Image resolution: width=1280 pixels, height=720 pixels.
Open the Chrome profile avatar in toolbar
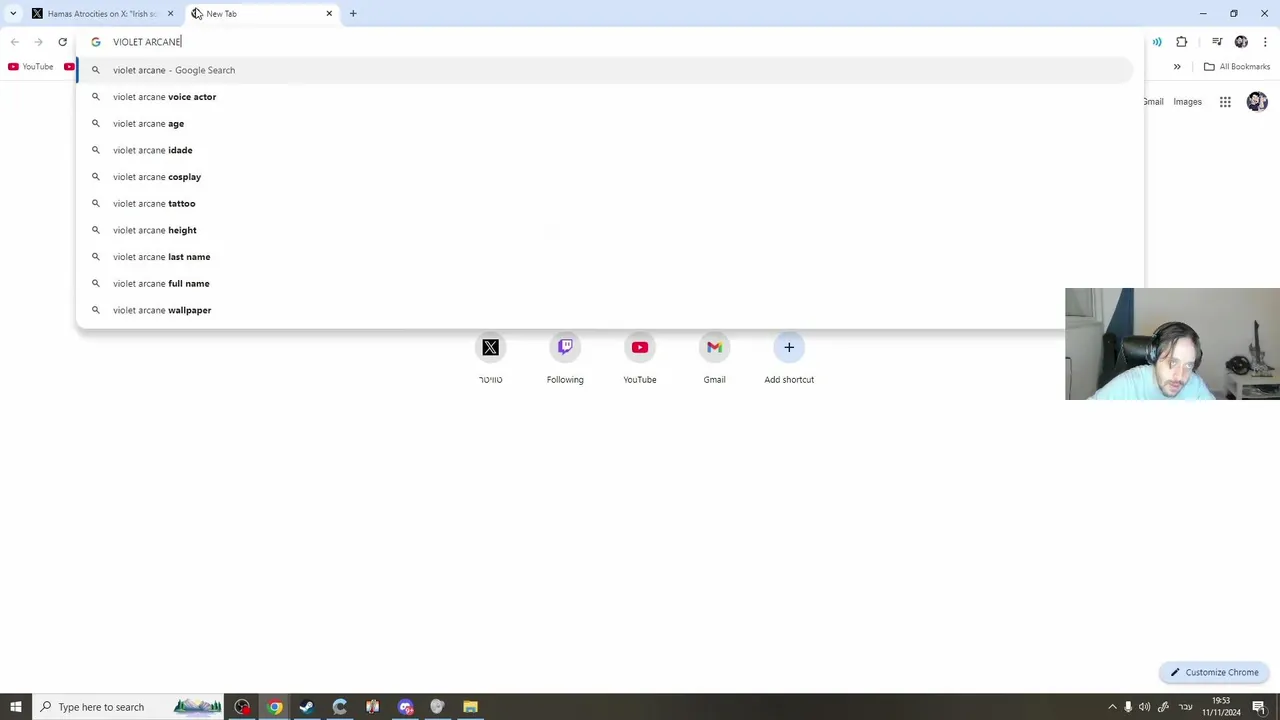click(1241, 42)
